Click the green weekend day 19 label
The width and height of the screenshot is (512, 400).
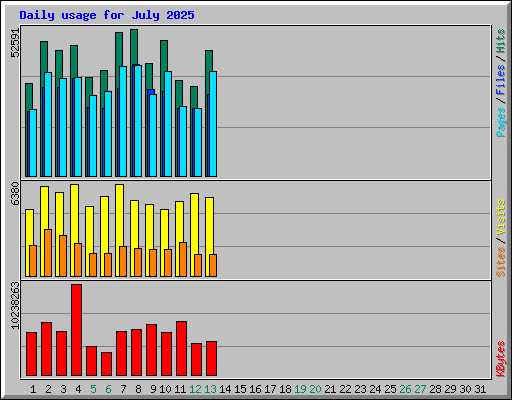(x=300, y=389)
